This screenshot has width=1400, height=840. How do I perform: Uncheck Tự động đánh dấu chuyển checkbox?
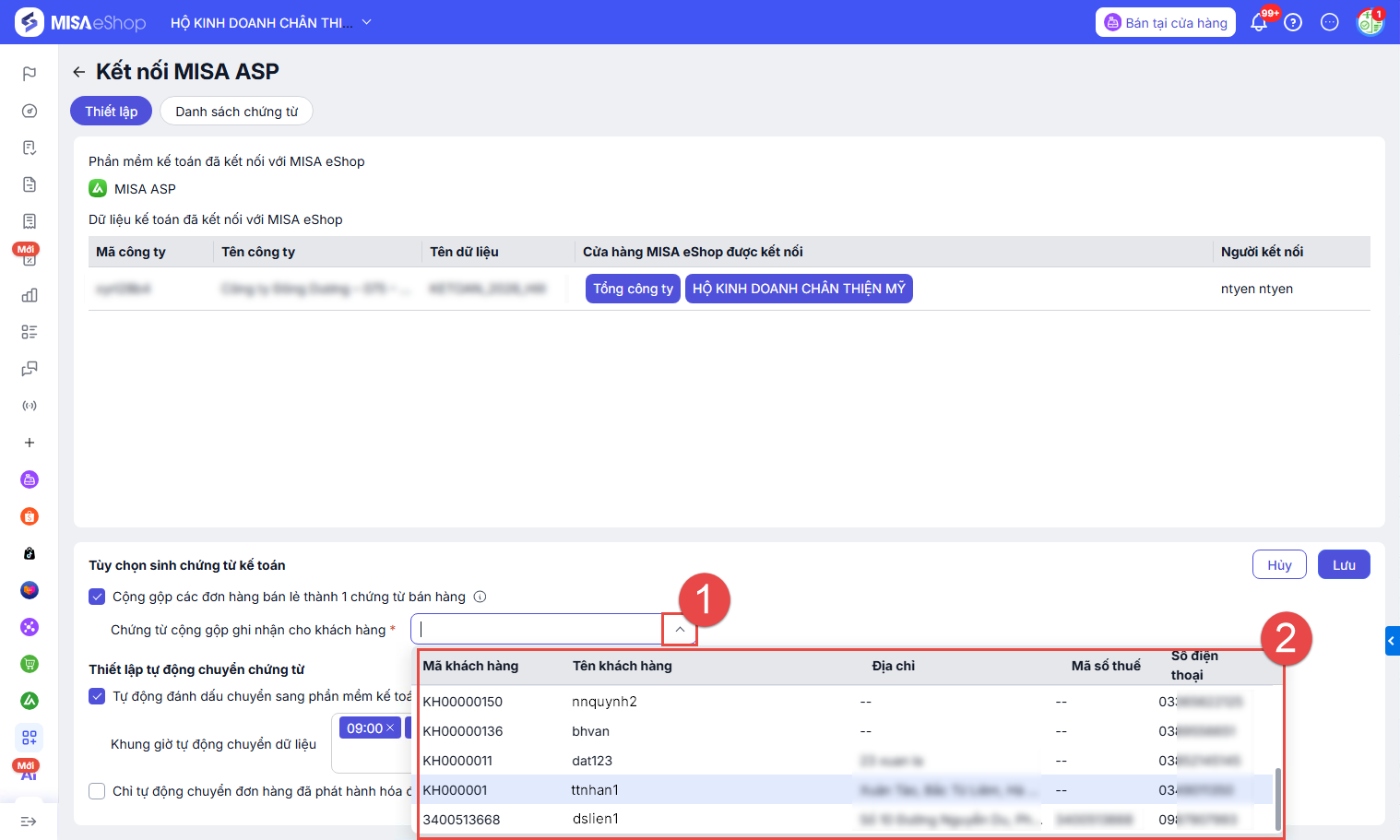point(97,696)
